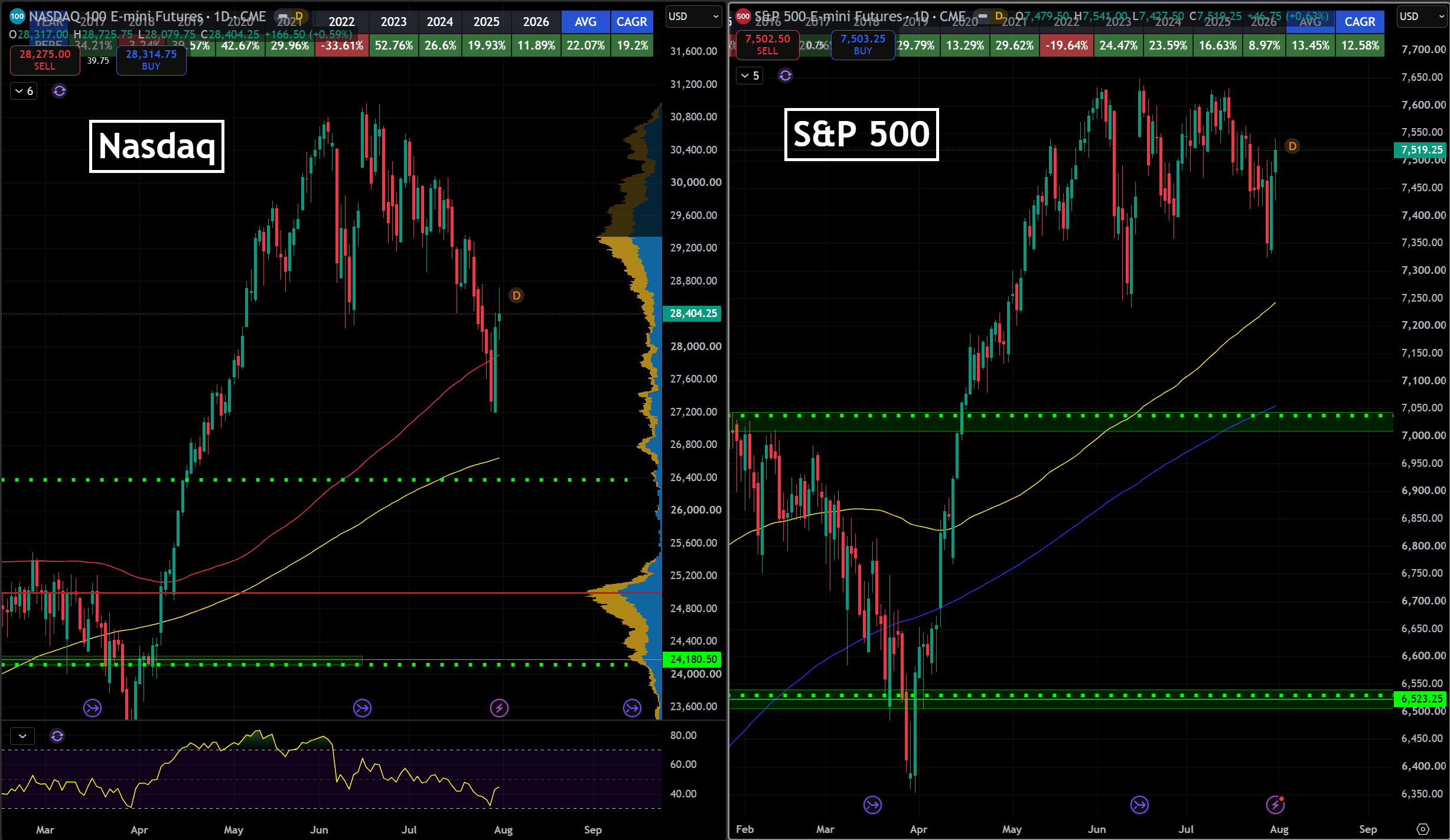The height and width of the screenshot is (840, 1450).
Task: Click the 12.58% CAGR value on S&P
Action: click(1360, 45)
